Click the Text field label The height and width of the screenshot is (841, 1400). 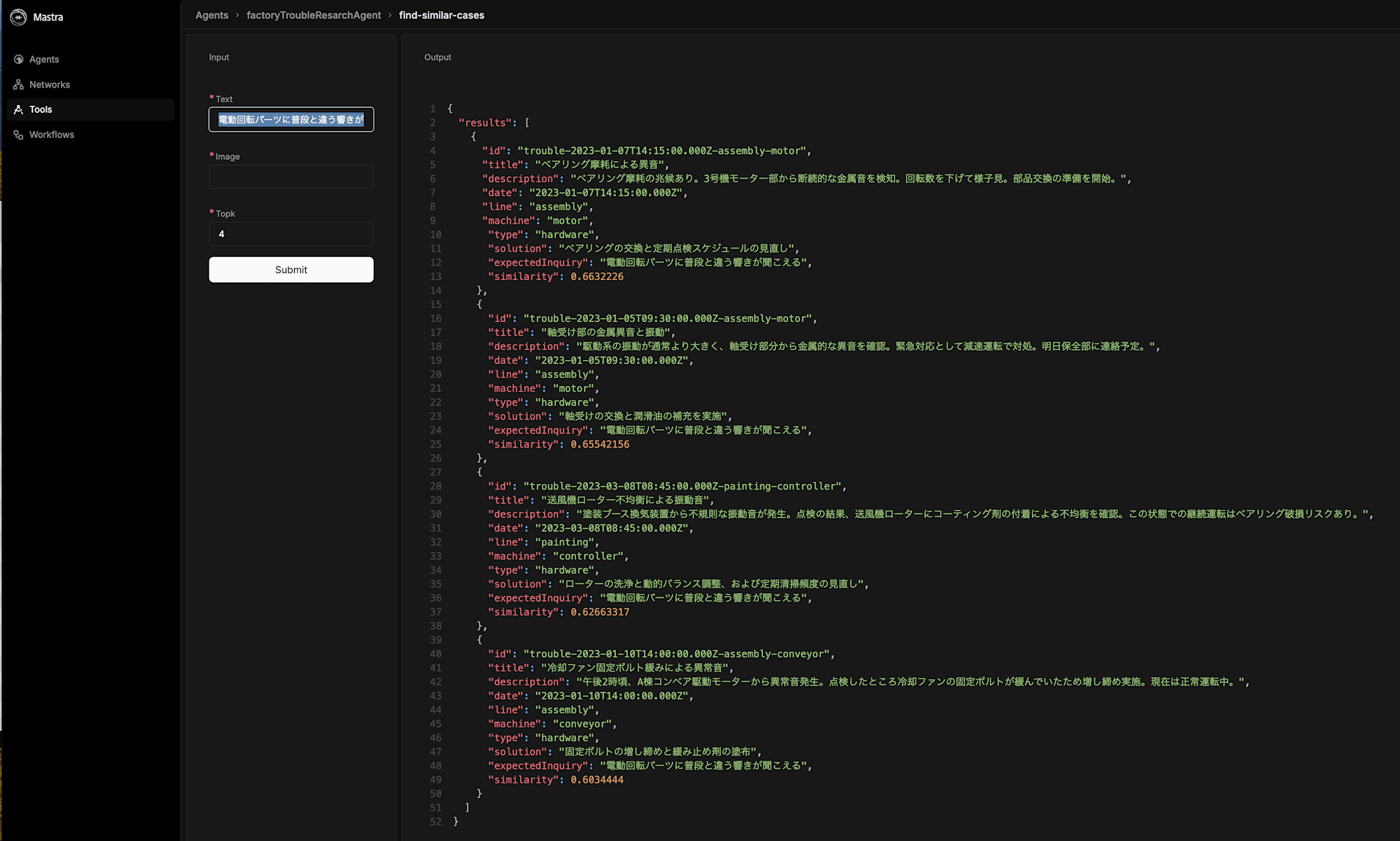click(x=224, y=99)
